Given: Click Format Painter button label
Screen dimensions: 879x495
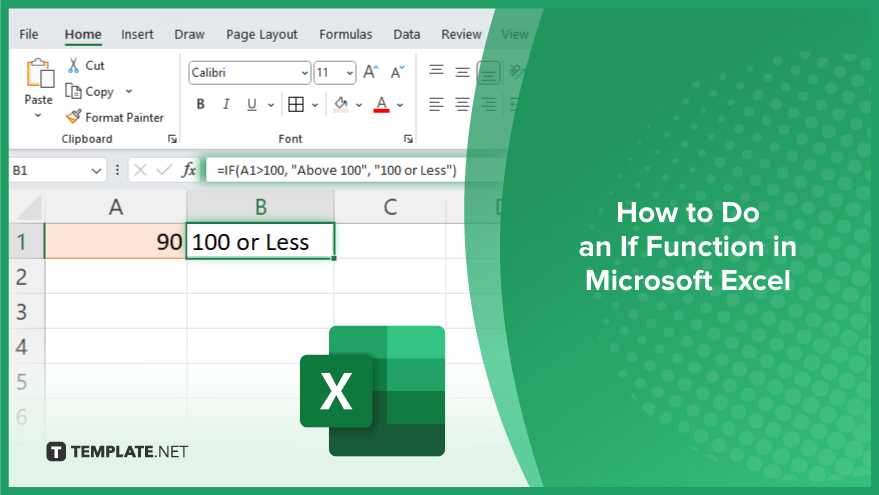Looking at the screenshot, I should (x=124, y=117).
